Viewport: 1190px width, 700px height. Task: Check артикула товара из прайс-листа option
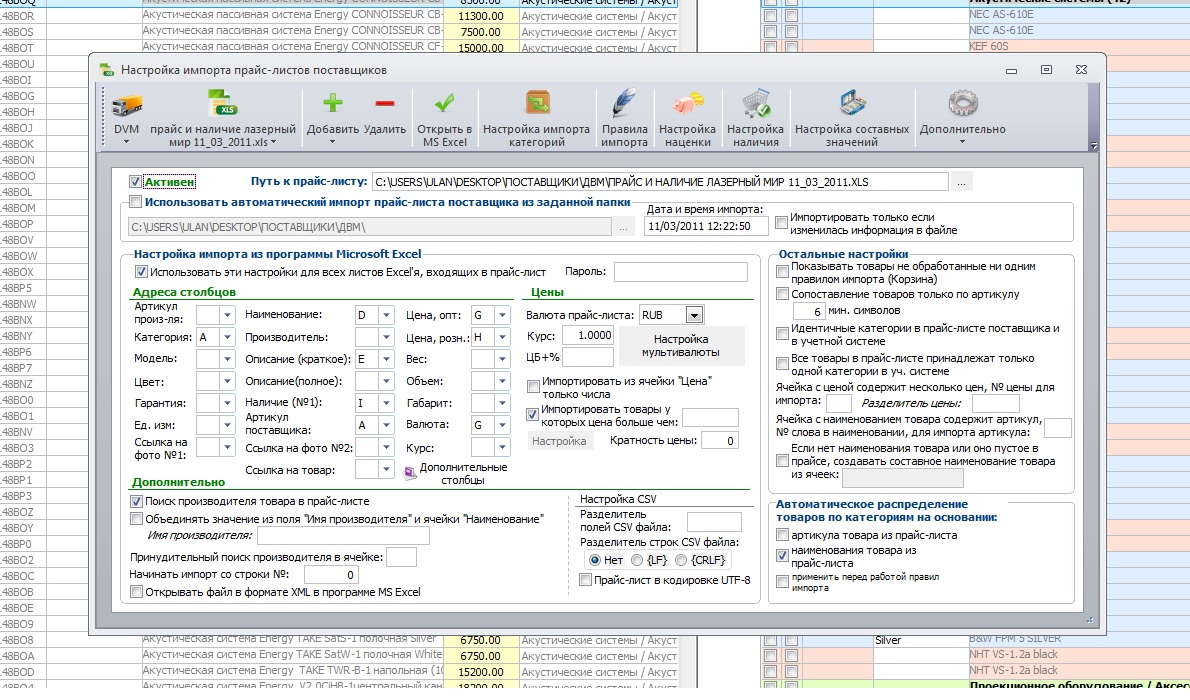[782, 535]
